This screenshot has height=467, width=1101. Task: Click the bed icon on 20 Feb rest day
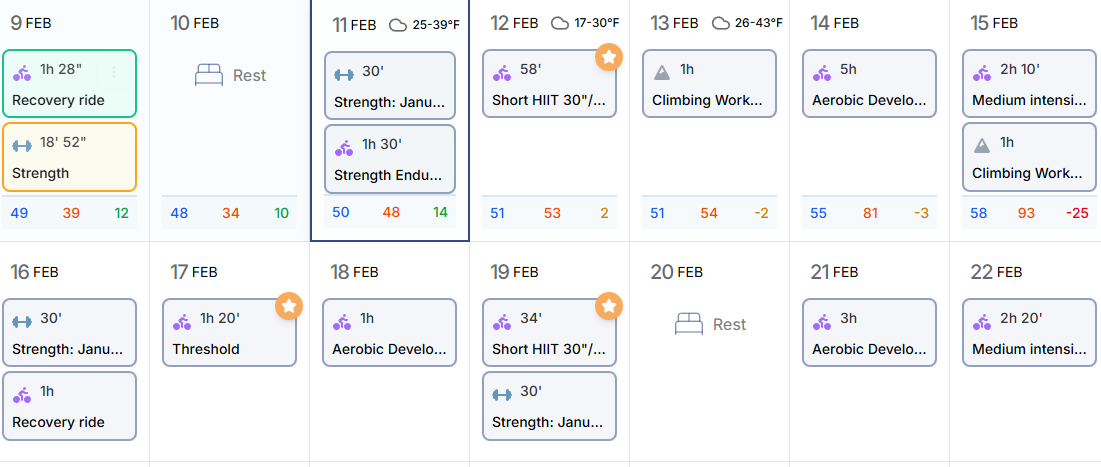tap(689, 324)
